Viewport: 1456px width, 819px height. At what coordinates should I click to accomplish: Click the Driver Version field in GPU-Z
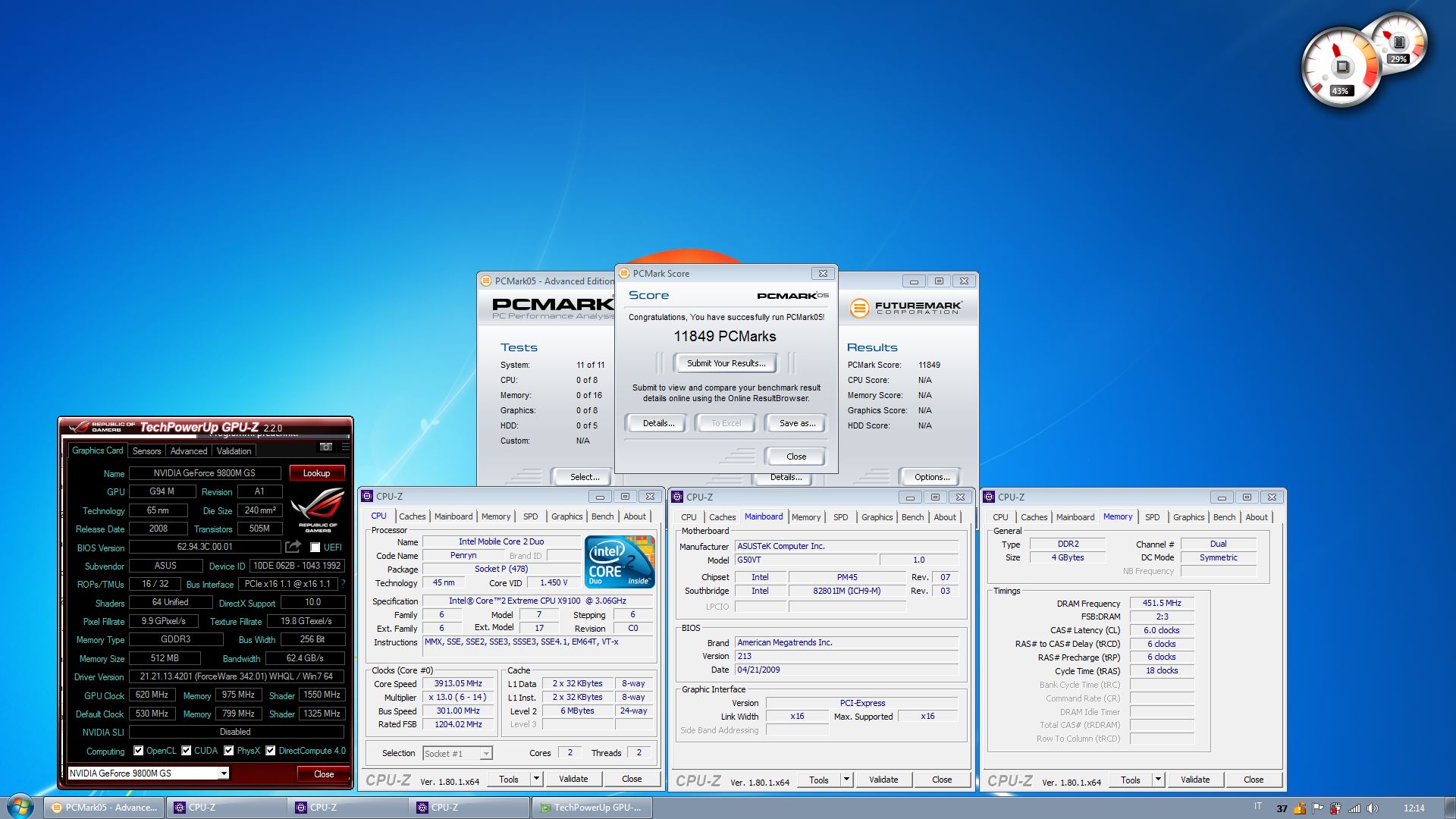[x=237, y=676]
